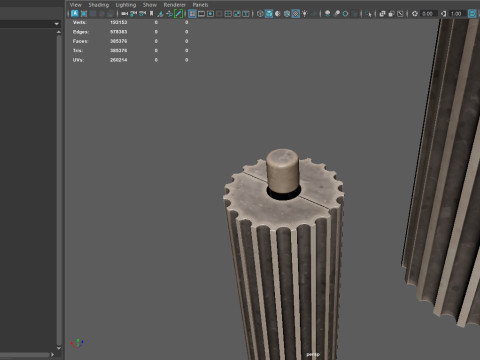Click the X-Ray display icon
The width and height of the screenshot is (480, 360).
point(382,13)
